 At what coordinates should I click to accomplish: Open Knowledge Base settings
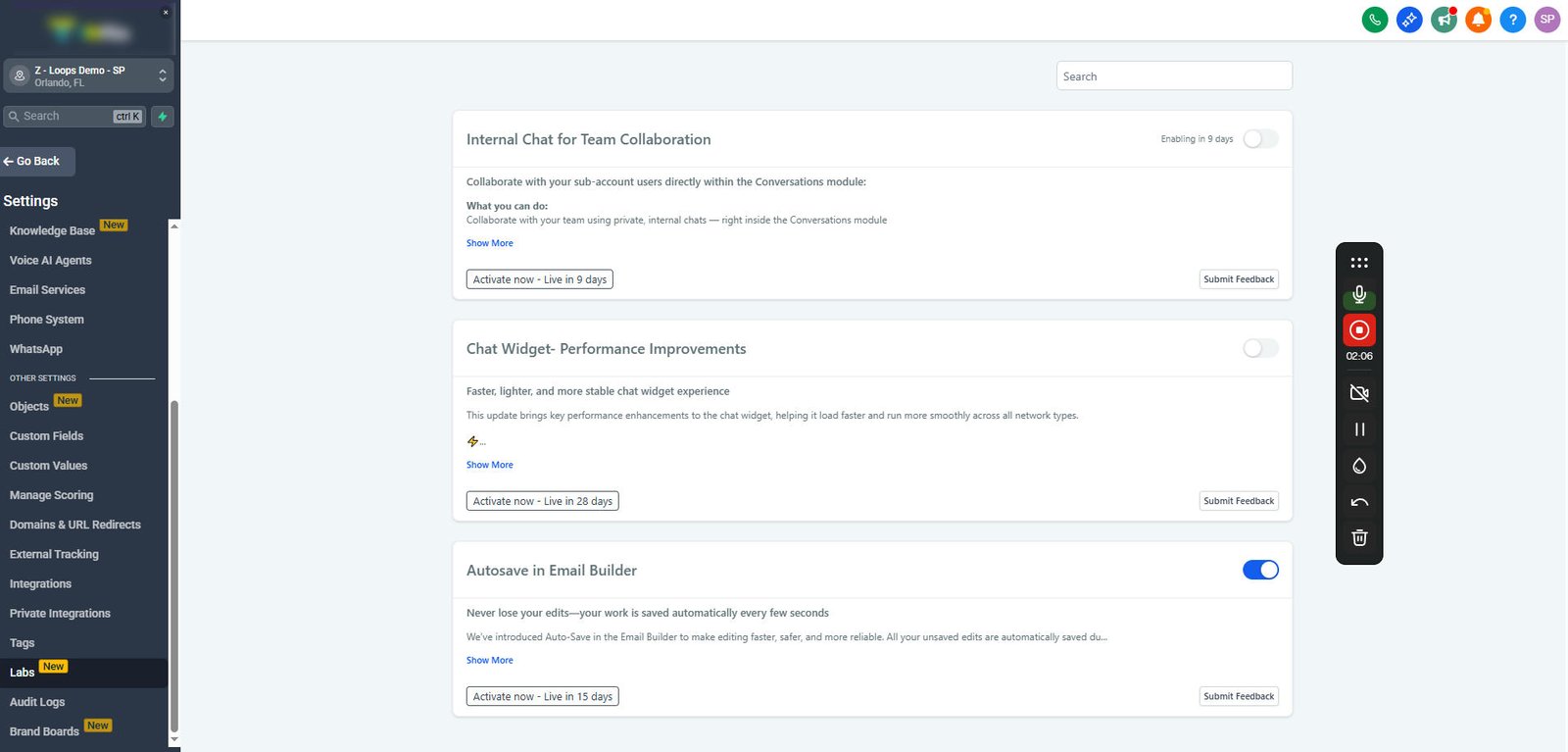53,231
